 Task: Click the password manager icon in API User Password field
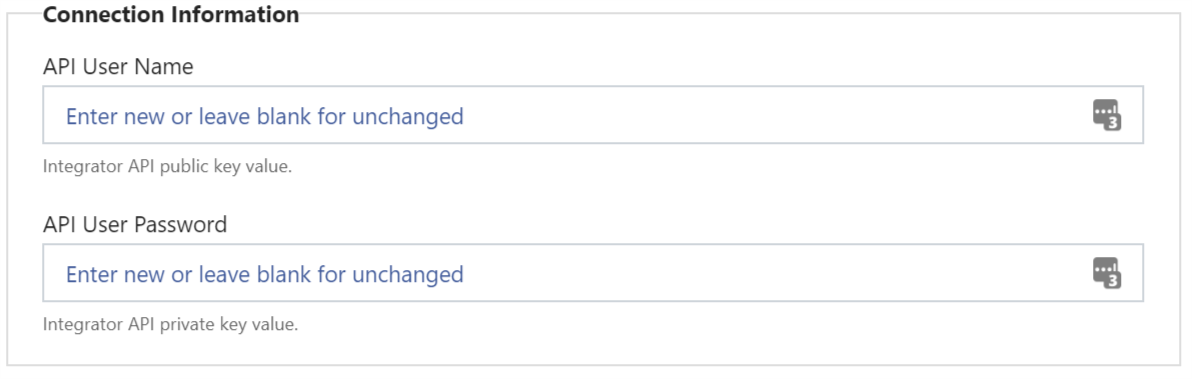1107,273
